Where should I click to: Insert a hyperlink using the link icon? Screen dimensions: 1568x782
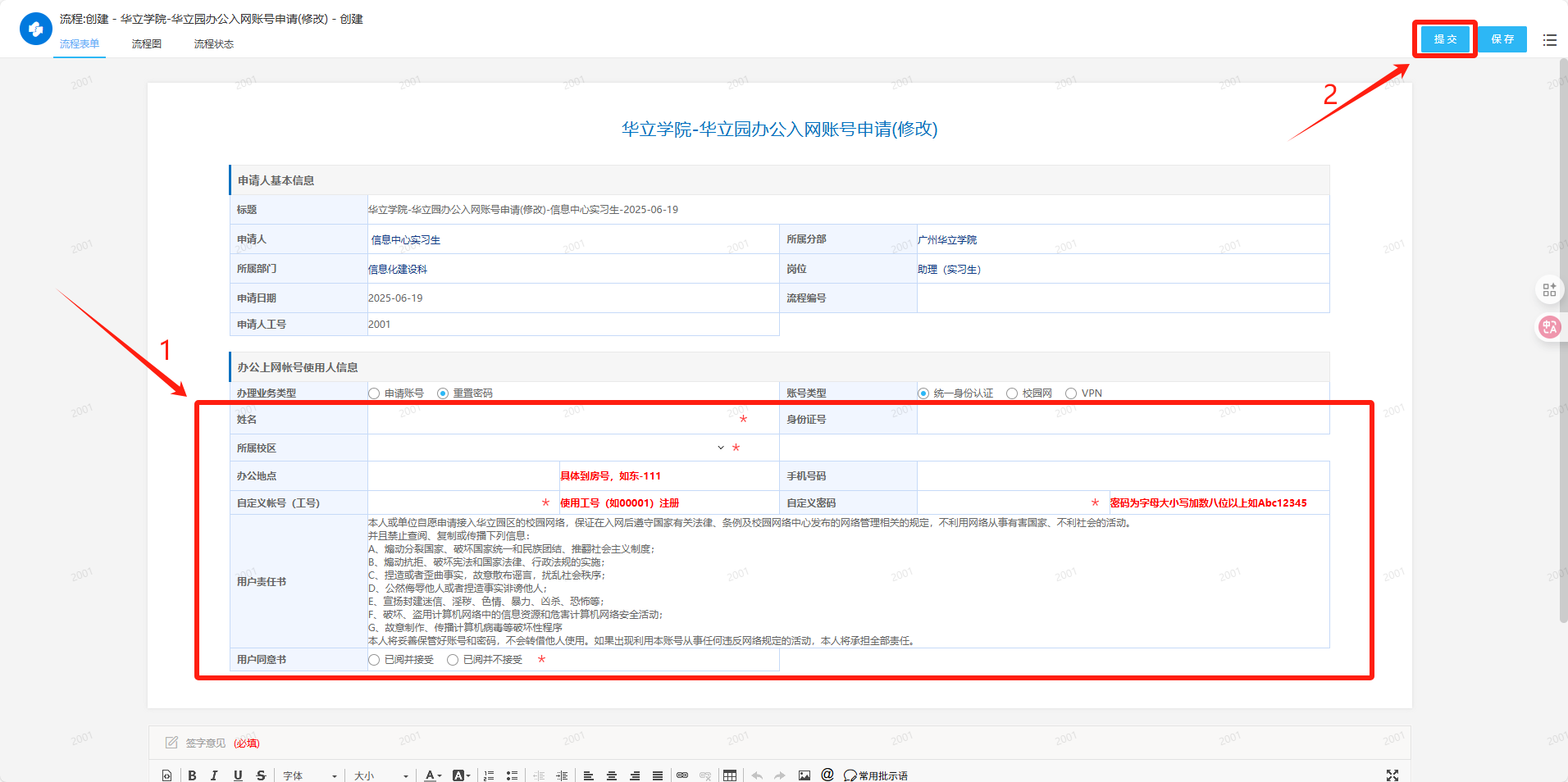click(x=682, y=775)
